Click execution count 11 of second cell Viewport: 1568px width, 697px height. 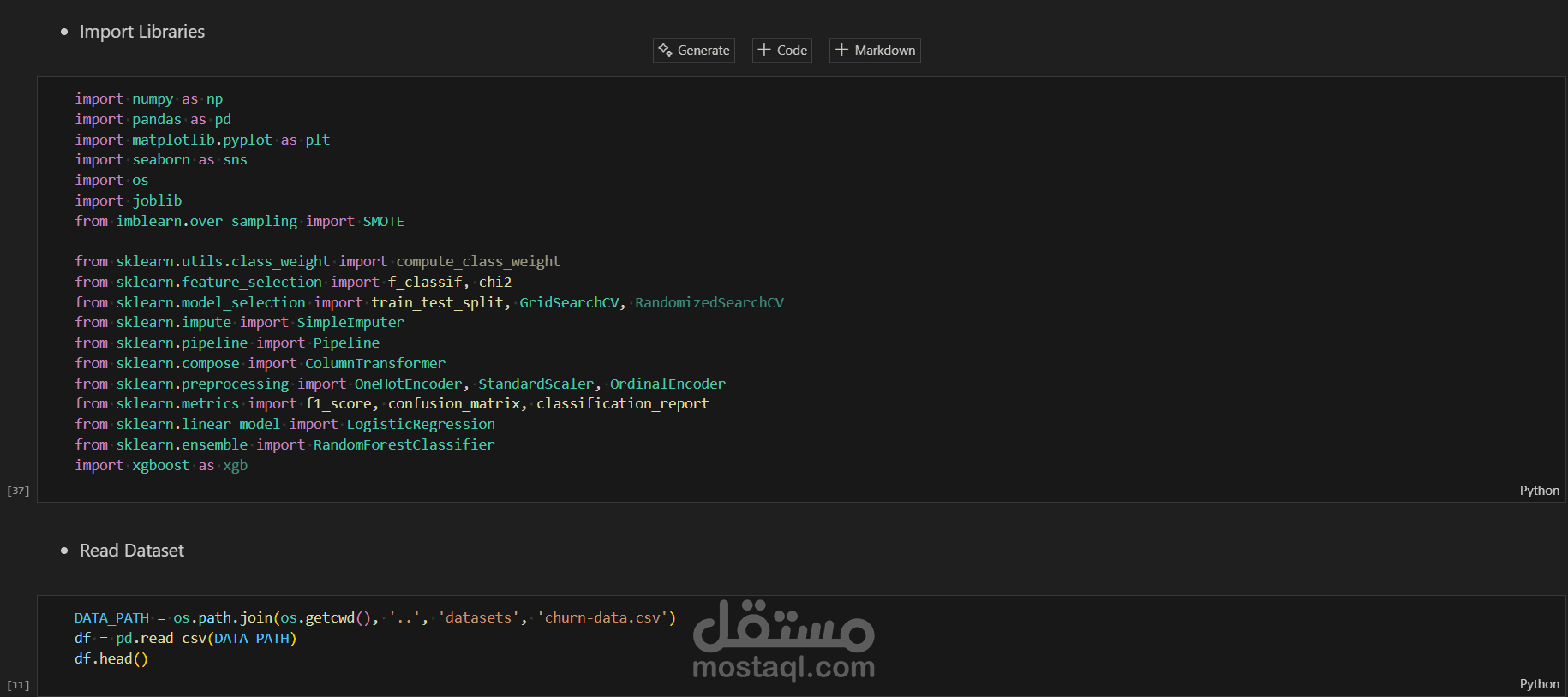click(18, 685)
